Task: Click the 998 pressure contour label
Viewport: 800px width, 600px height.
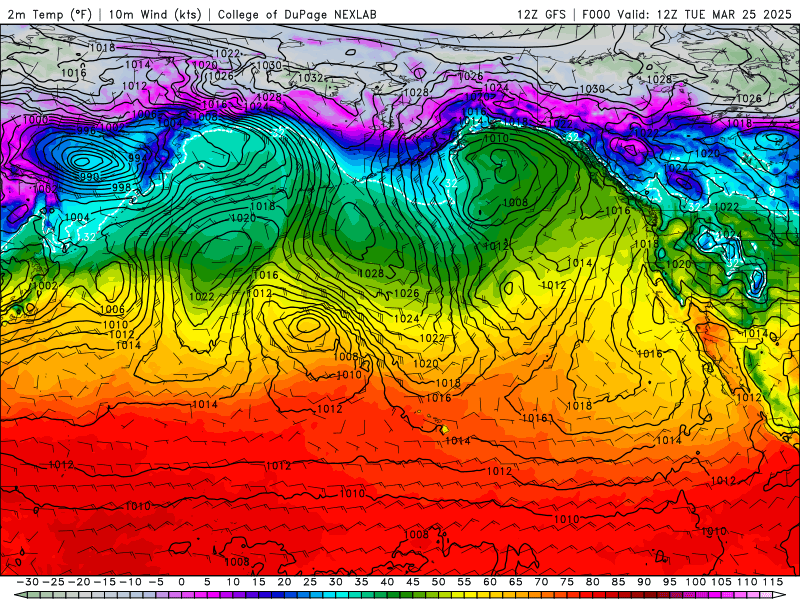Action: click(121, 187)
